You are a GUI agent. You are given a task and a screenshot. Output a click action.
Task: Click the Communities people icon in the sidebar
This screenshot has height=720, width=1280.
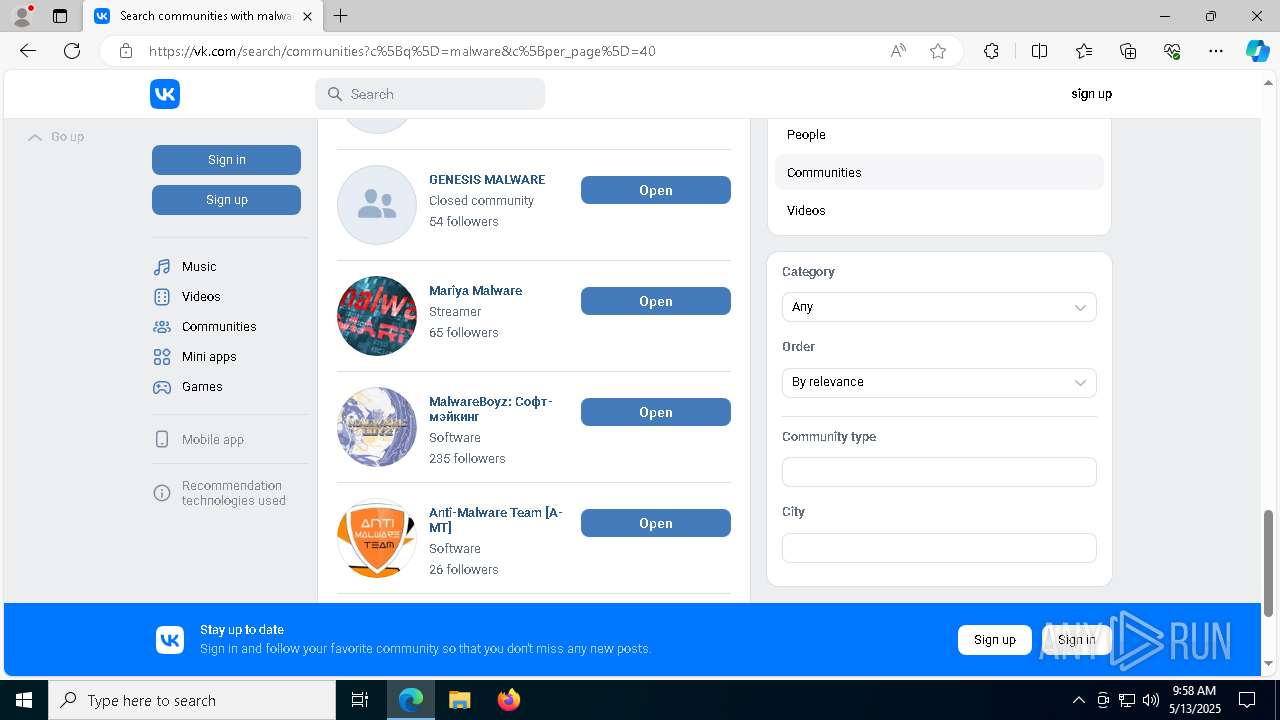click(x=162, y=327)
